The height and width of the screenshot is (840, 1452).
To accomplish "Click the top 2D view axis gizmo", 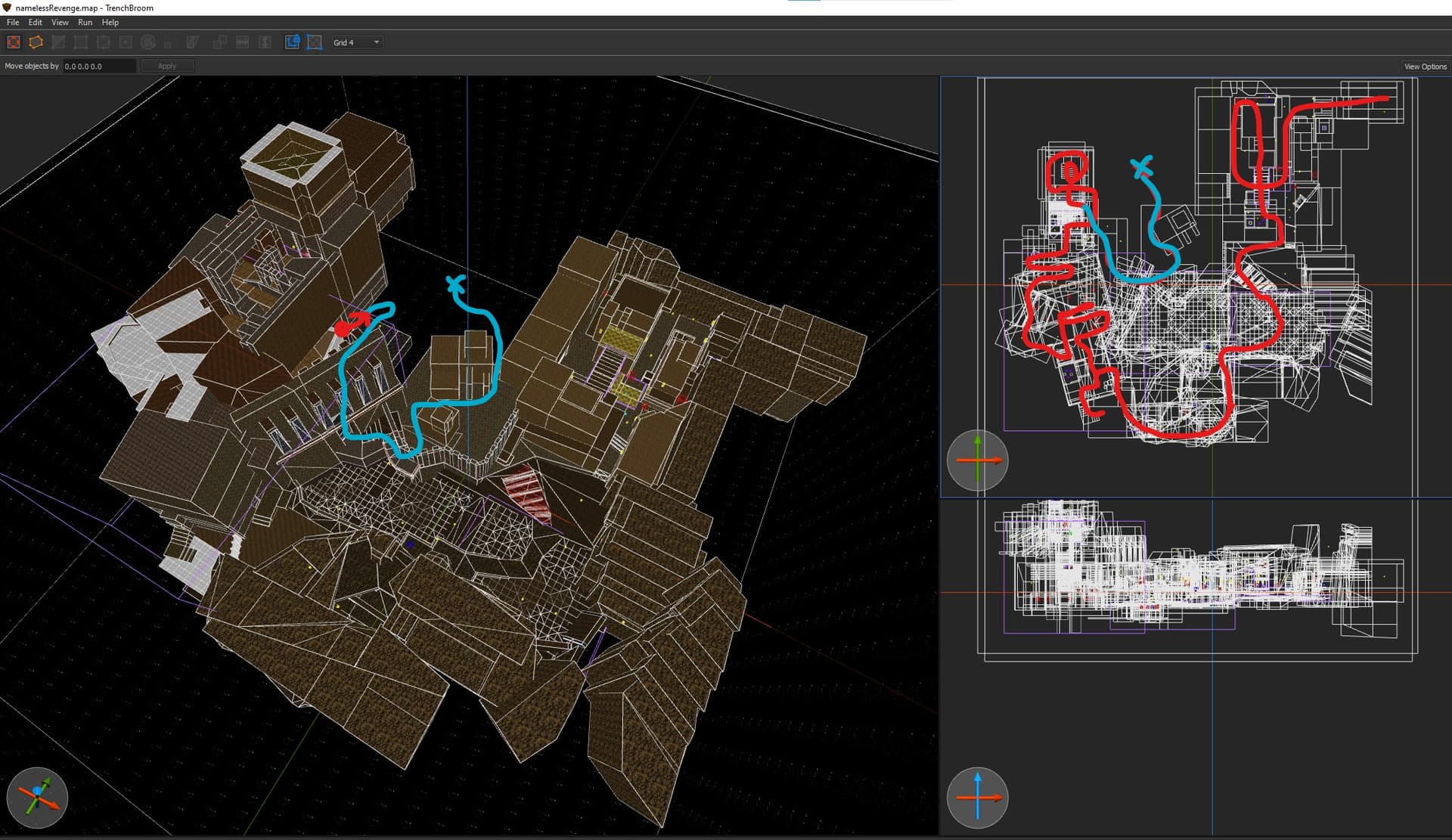I will (977, 460).
